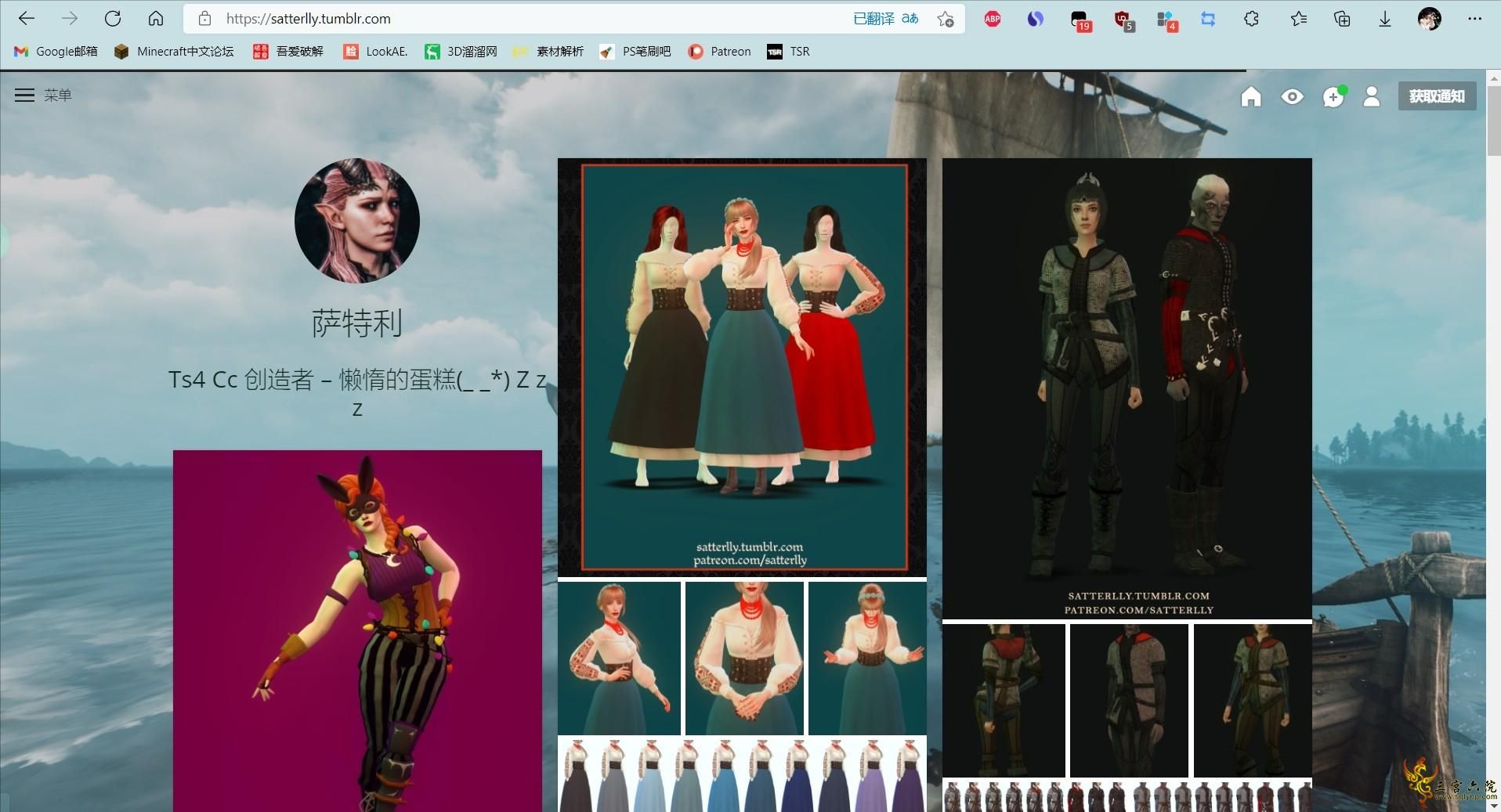Open extension with red 19 badge
Image resolution: width=1501 pixels, height=812 pixels.
(1080, 20)
